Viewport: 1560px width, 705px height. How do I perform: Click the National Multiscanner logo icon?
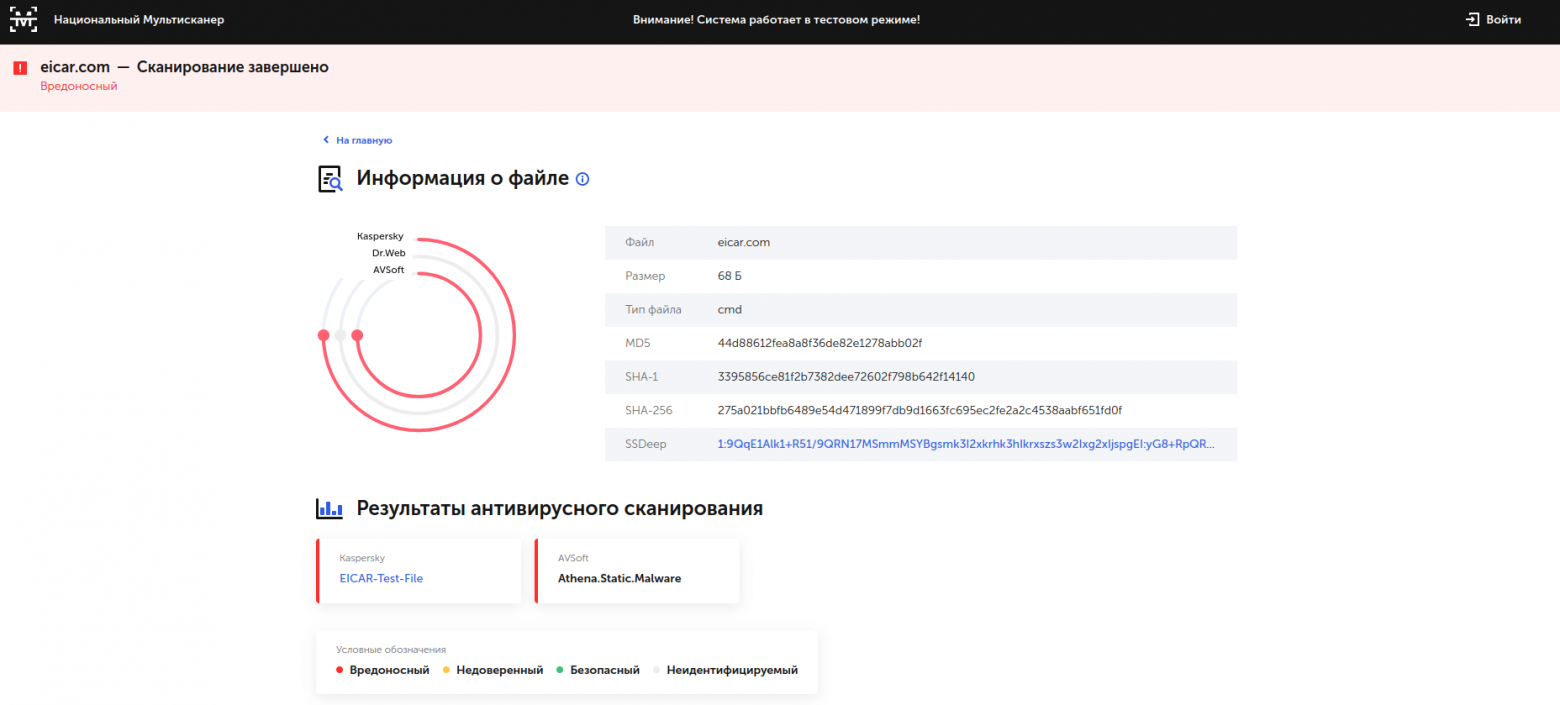[x=23, y=19]
